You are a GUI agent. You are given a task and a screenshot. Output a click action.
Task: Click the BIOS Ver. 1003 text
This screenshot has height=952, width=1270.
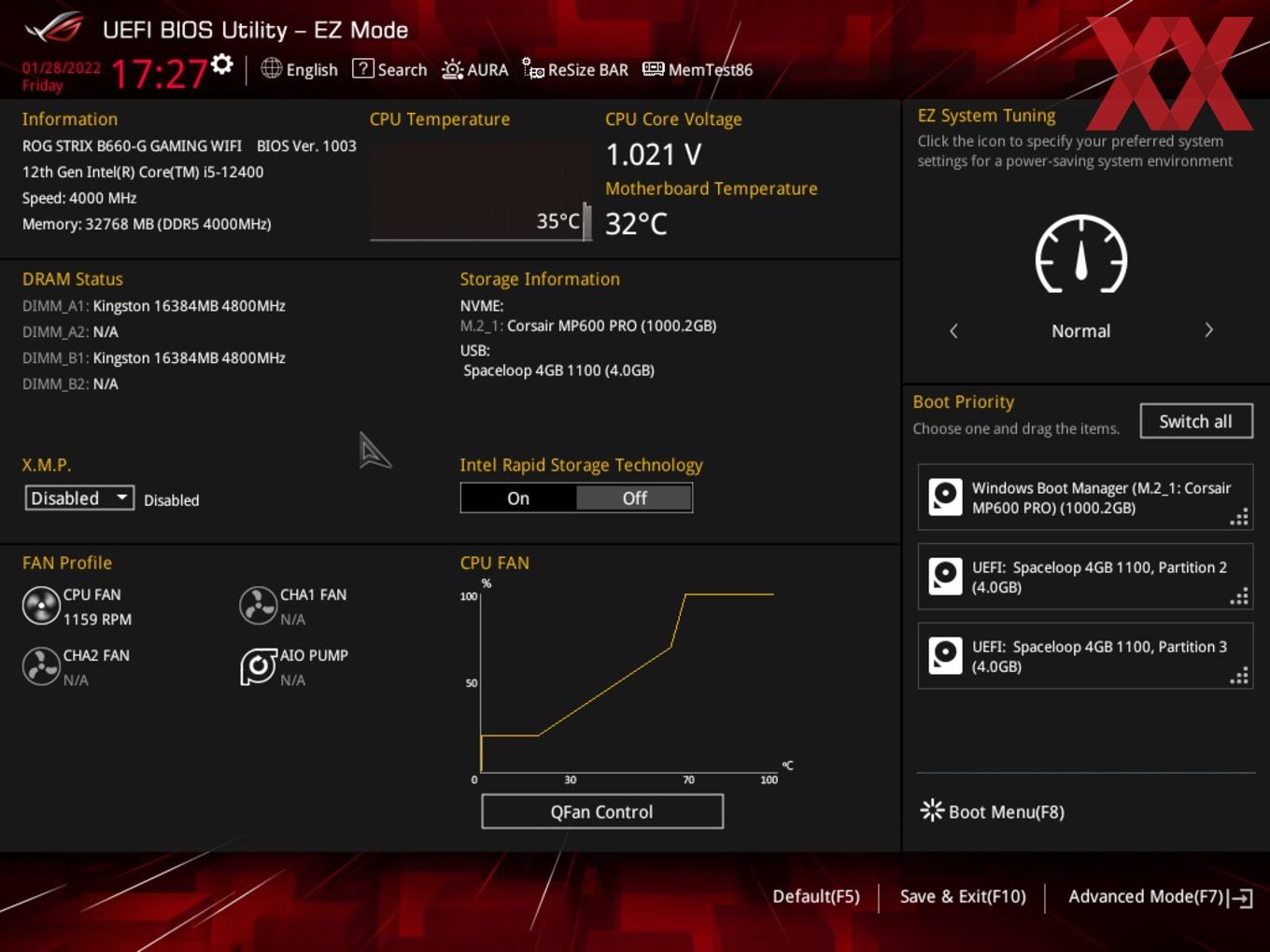pos(306,146)
